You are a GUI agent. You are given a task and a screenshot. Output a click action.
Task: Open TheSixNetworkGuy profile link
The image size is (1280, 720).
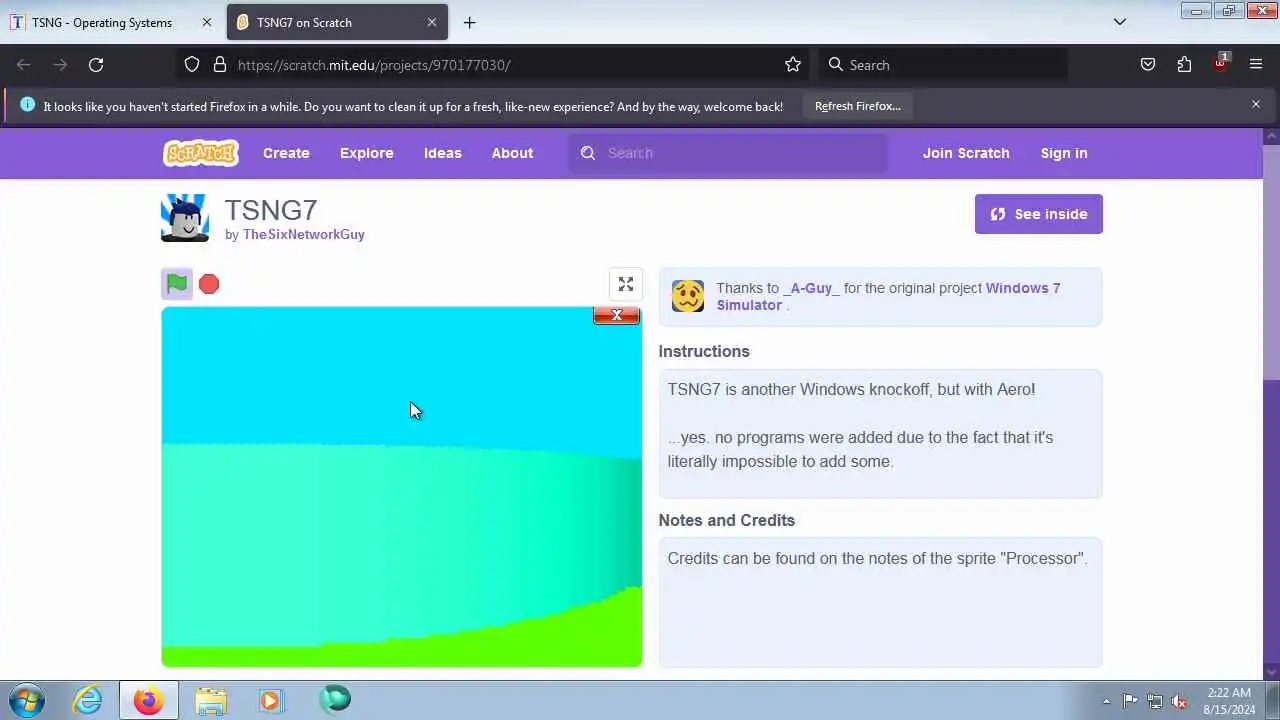304,234
